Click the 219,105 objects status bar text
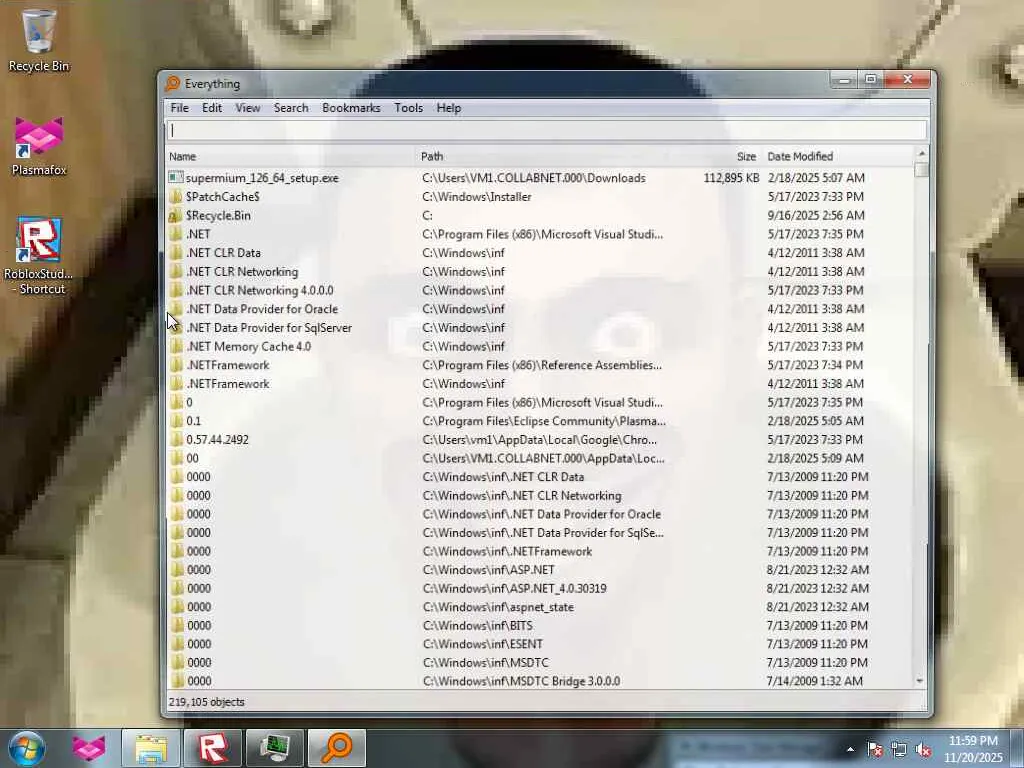Viewport: 1024px width, 768px height. 206,702
